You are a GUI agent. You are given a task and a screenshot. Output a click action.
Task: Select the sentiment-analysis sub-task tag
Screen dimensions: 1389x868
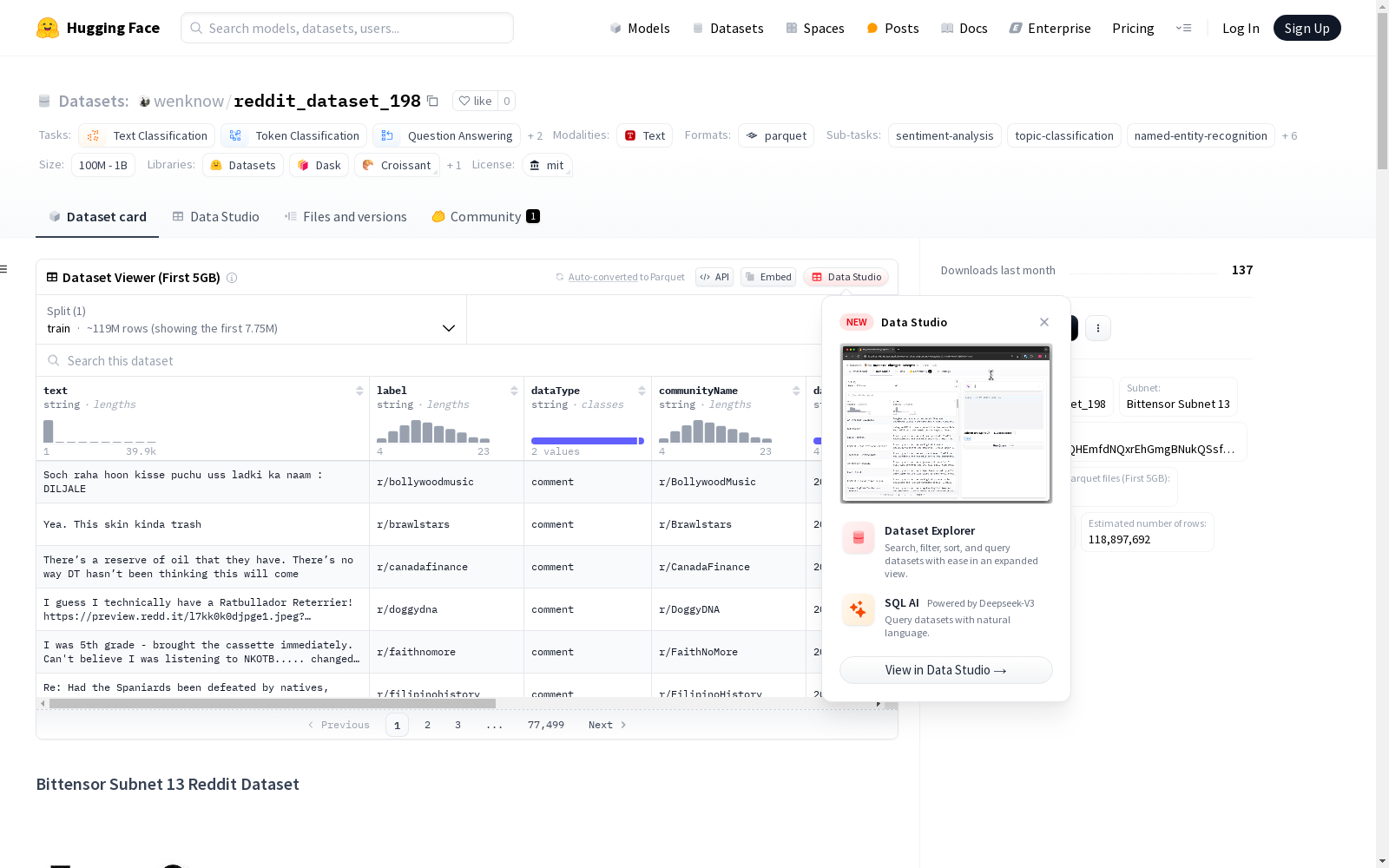pos(945,135)
